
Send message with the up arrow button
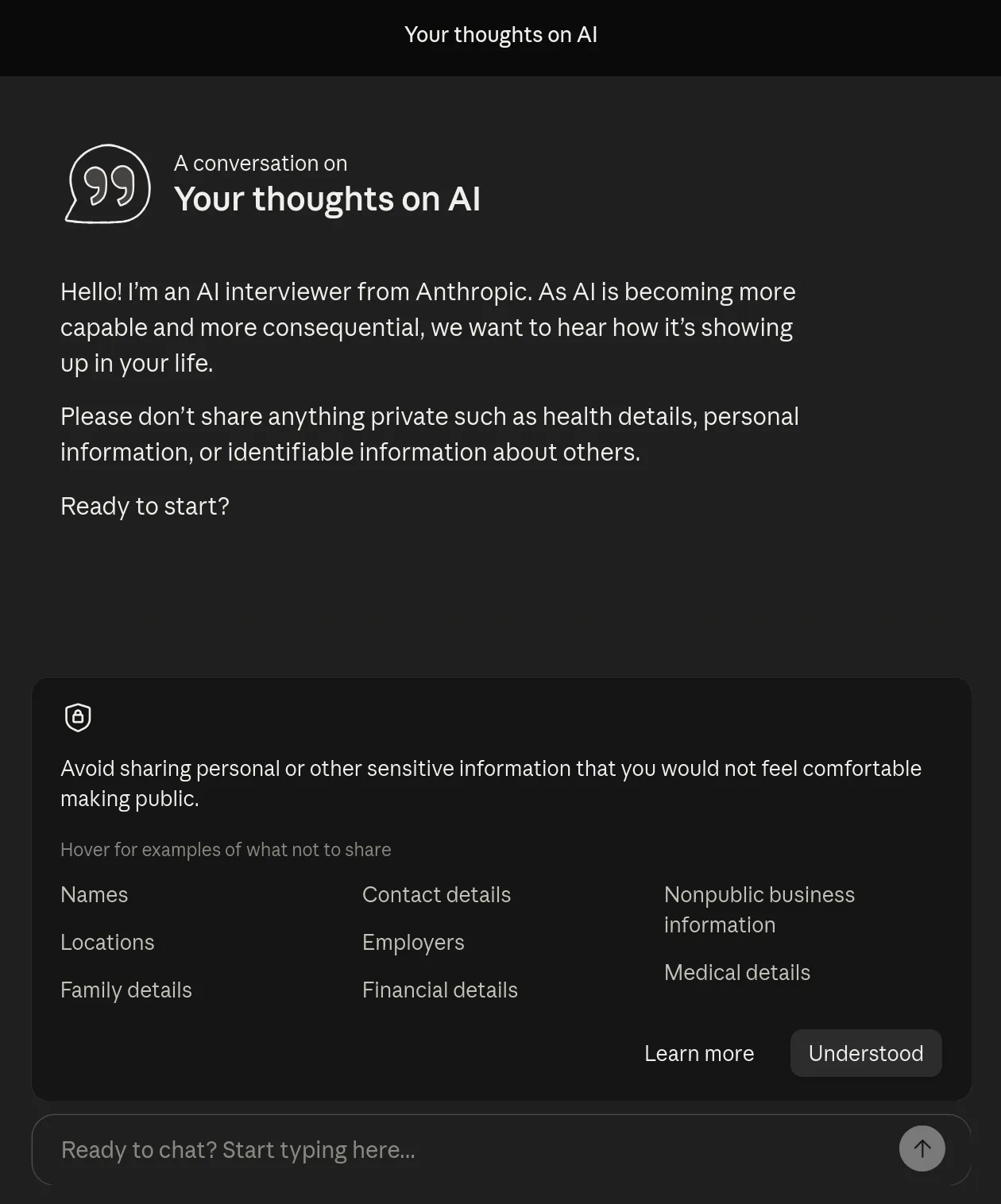point(922,1148)
